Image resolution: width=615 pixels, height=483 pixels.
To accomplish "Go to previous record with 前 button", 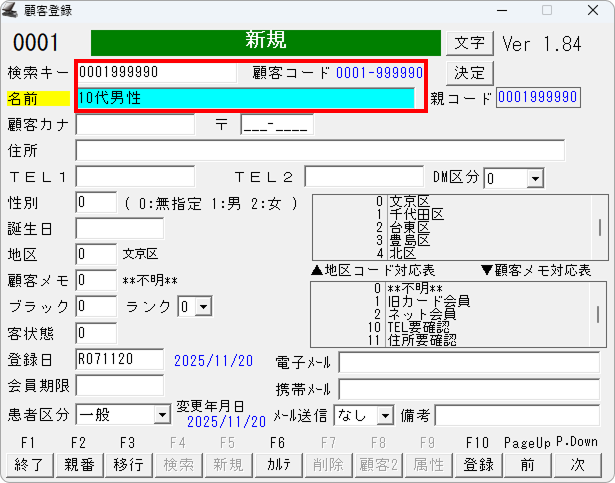I will (527, 464).
